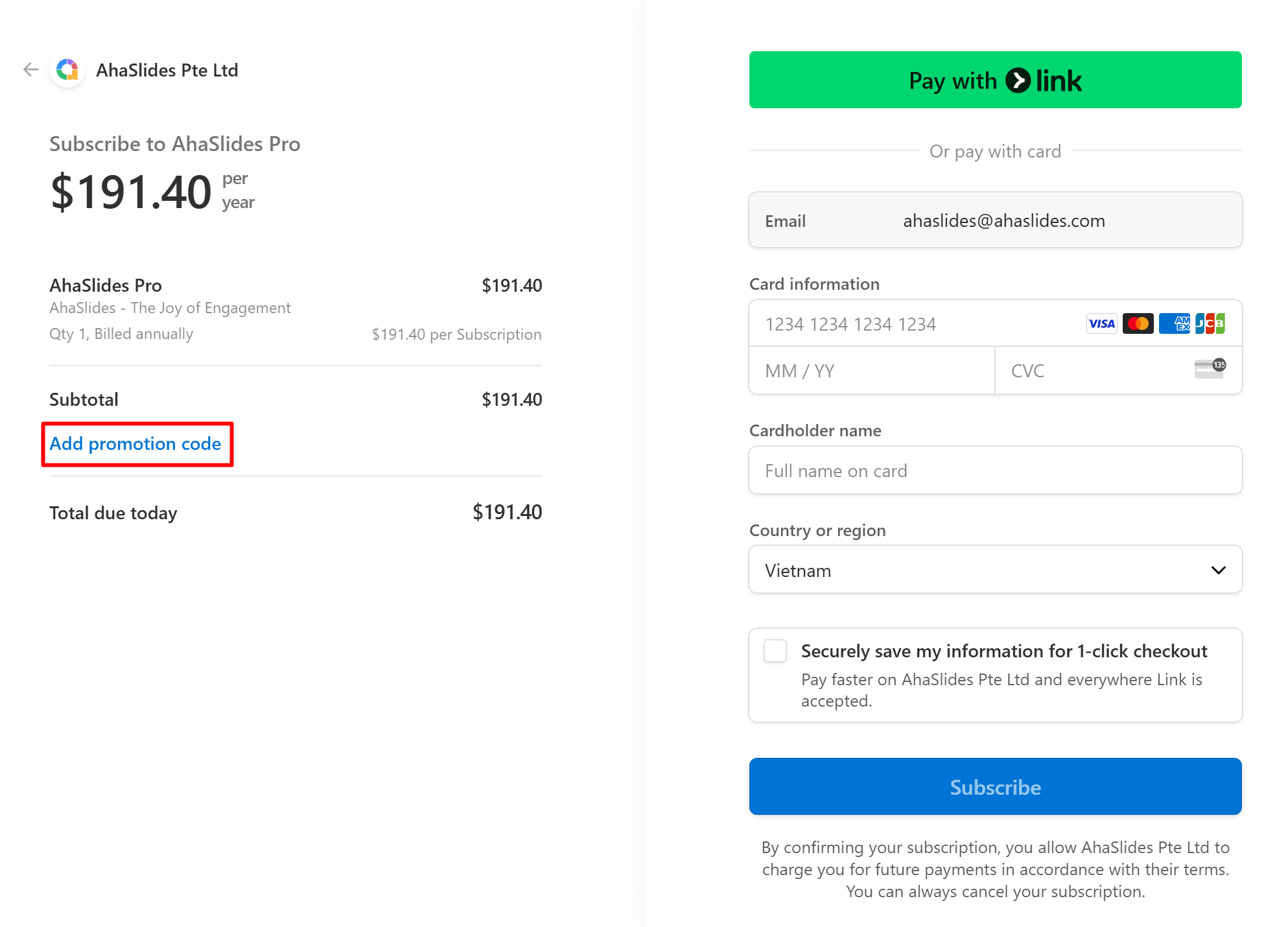The width and height of the screenshot is (1288, 927).
Task: Focus the Full name on card field
Action: (995, 470)
